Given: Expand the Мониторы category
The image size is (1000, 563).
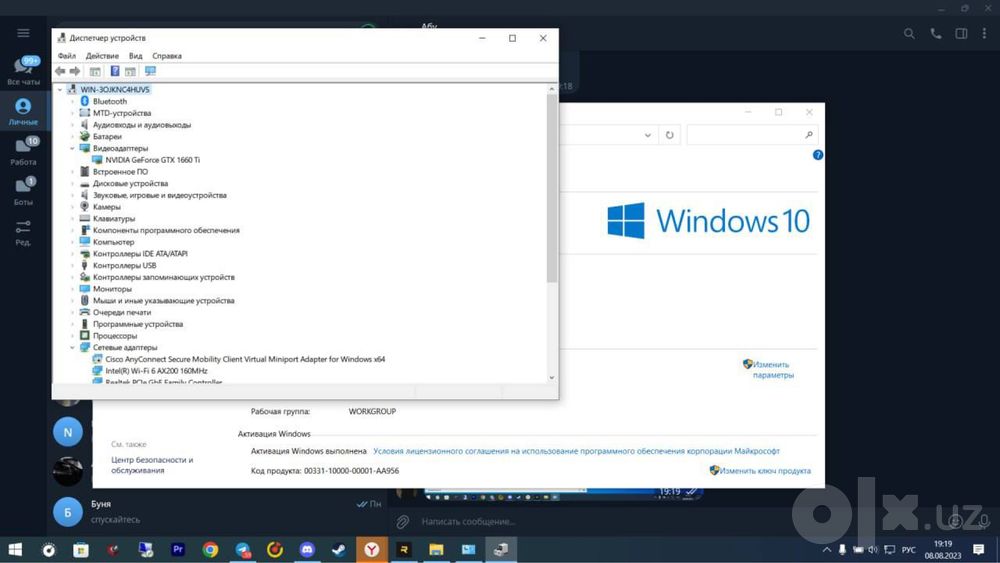Looking at the screenshot, I should 73,289.
